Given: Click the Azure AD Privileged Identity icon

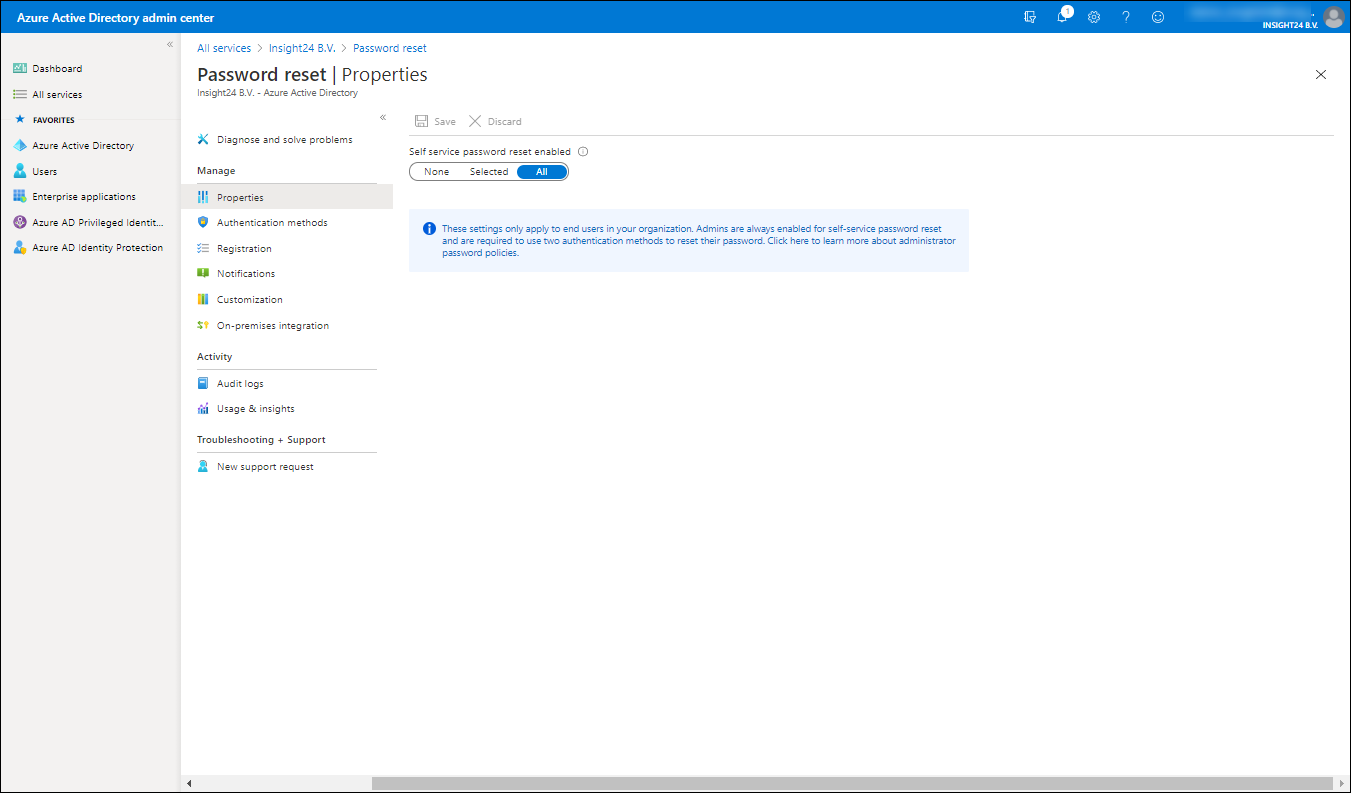Looking at the screenshot, I should click(19, 222).
